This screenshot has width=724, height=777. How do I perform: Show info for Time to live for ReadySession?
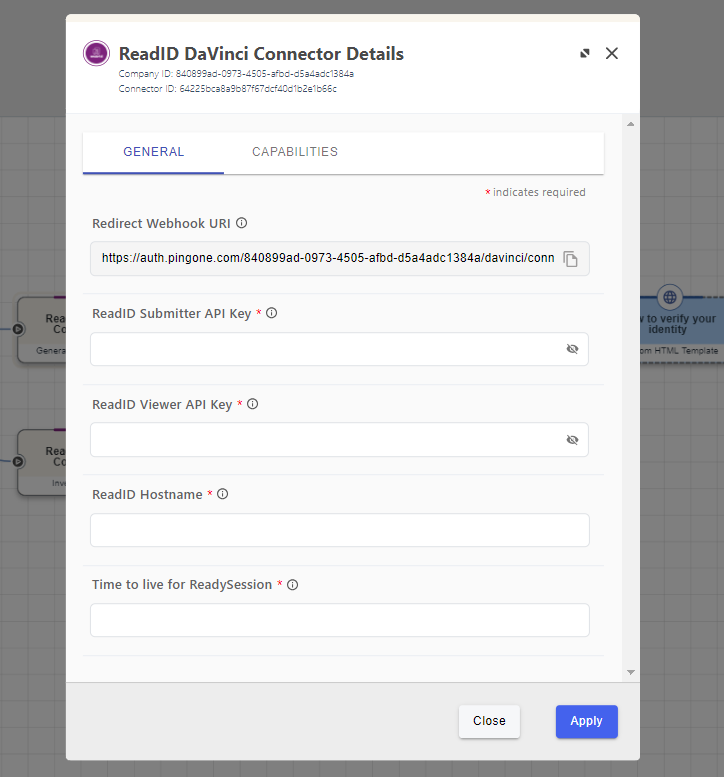tap(293, 585)
